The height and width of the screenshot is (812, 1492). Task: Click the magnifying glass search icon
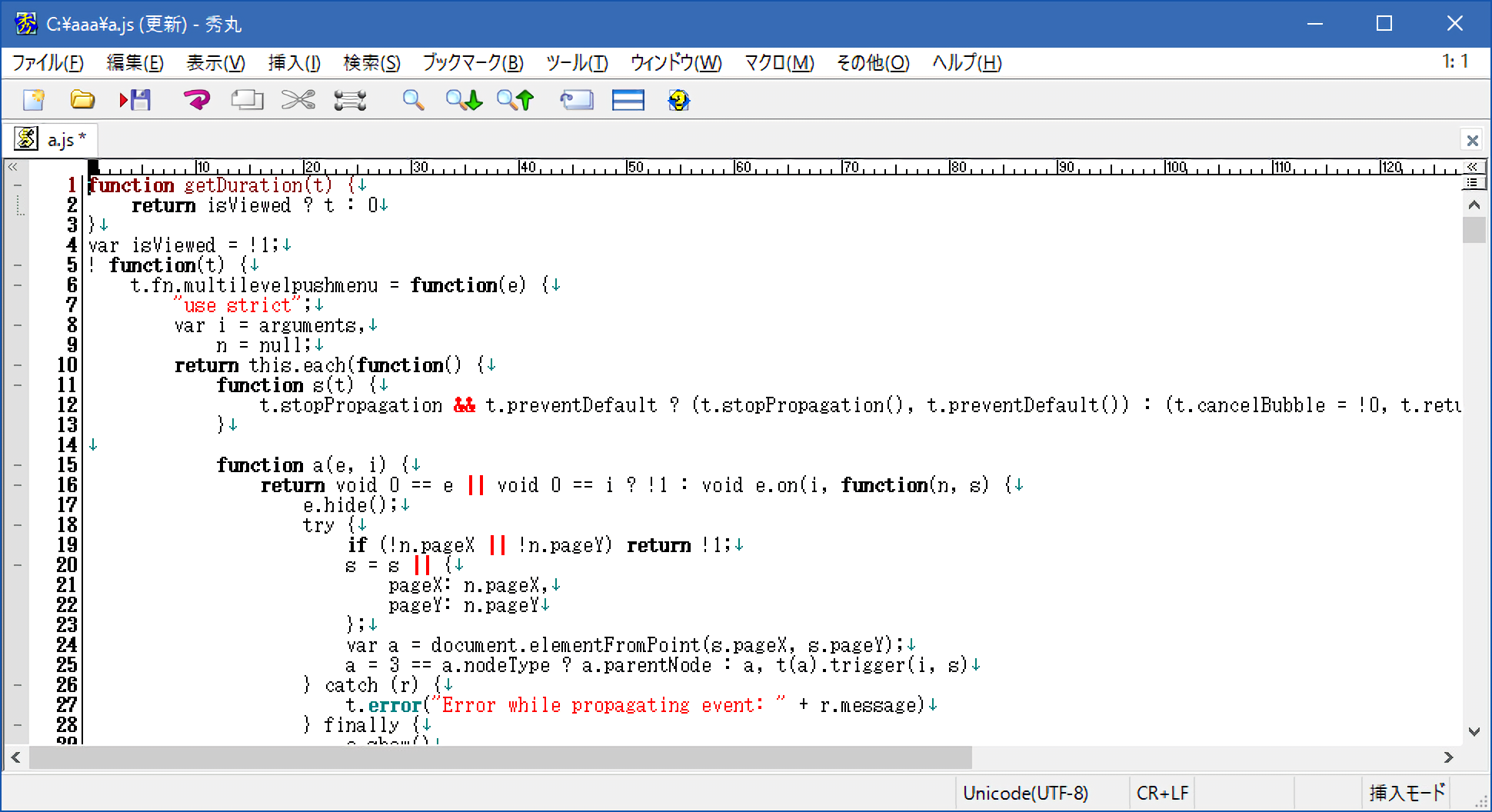pos(413,100)
